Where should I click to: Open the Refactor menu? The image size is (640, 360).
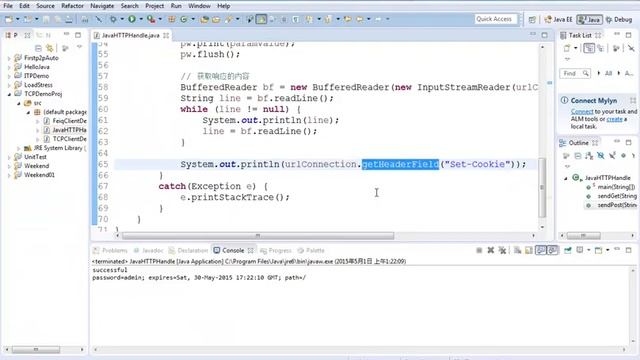click(x=72, y=6)
